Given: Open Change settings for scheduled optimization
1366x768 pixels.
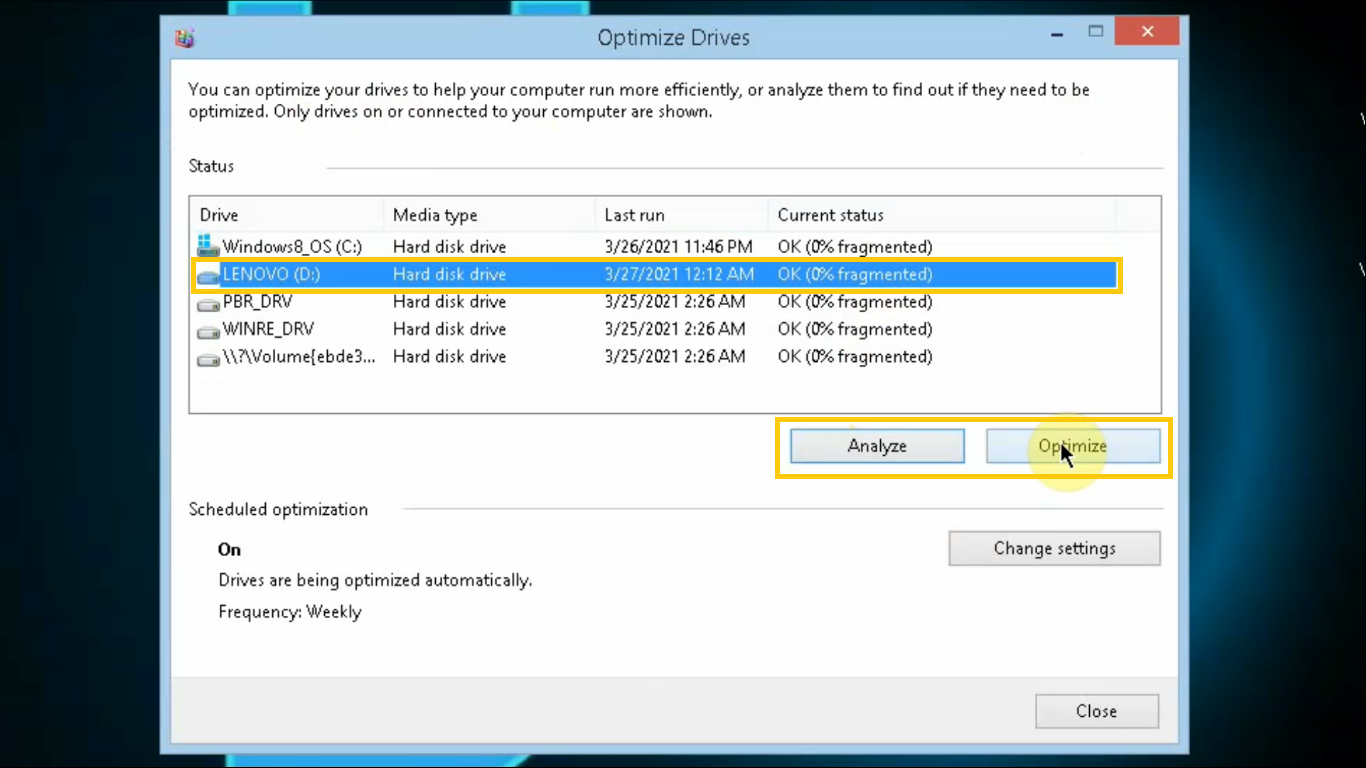Looking at the screenshot, I should click(1054, 548).
